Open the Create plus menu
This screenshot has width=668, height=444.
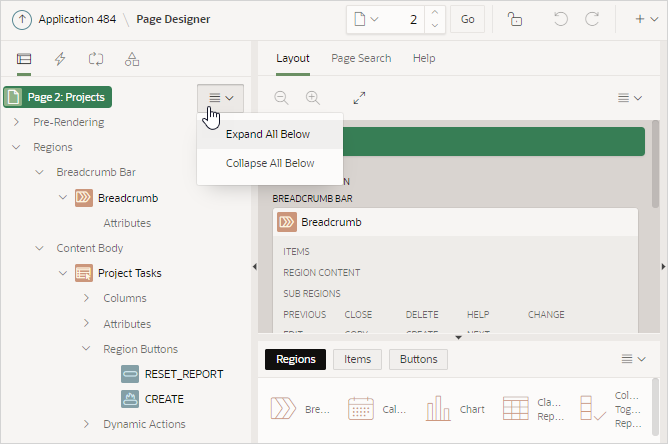pos(646,19)
